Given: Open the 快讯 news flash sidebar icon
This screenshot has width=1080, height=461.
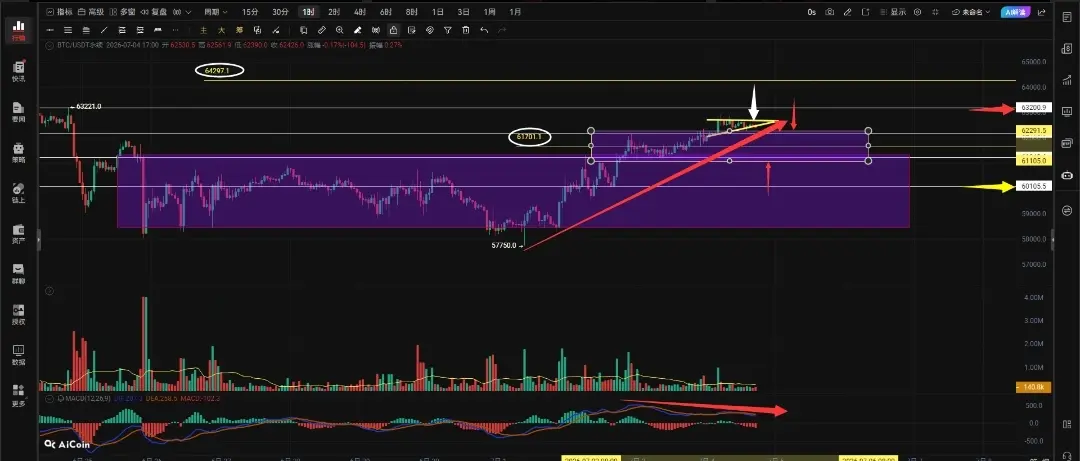Looking at the screenshot, I should tap(19, 71).
